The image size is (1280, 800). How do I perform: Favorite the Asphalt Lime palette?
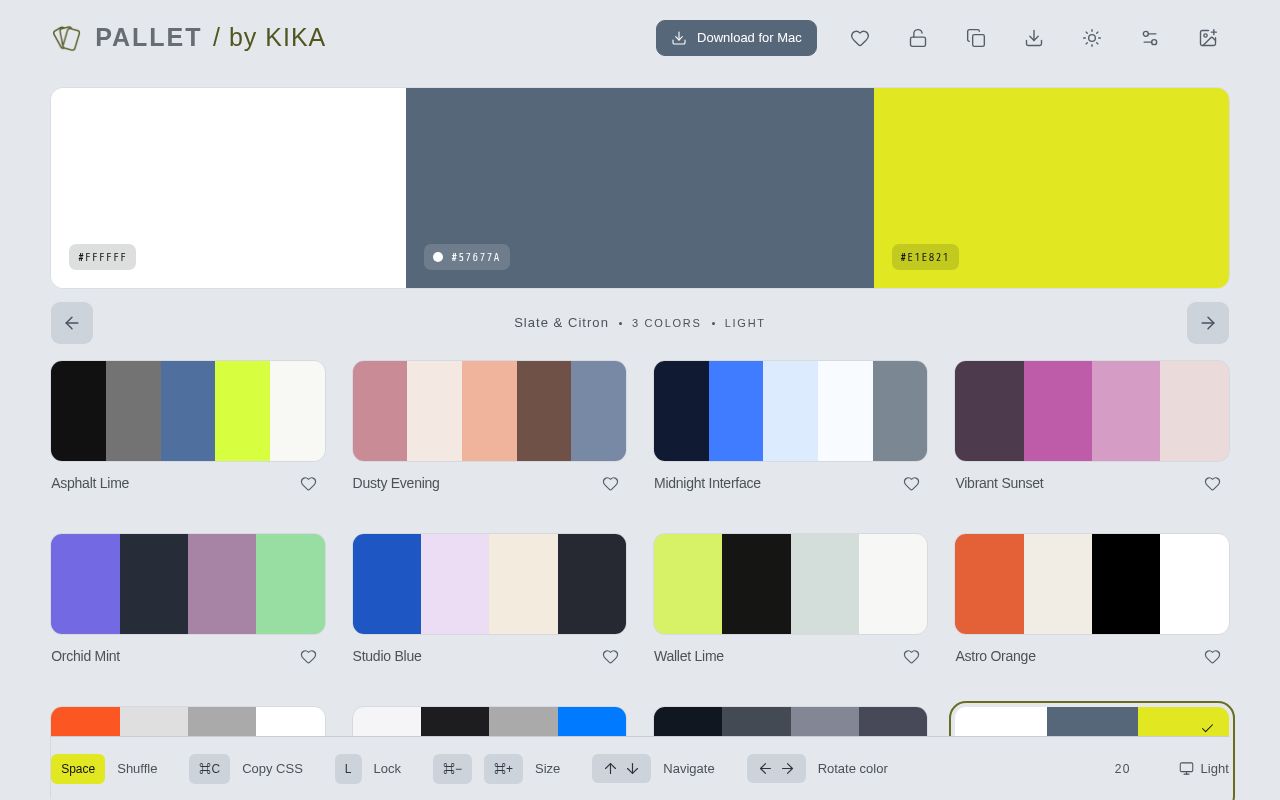tap(309, 484)
